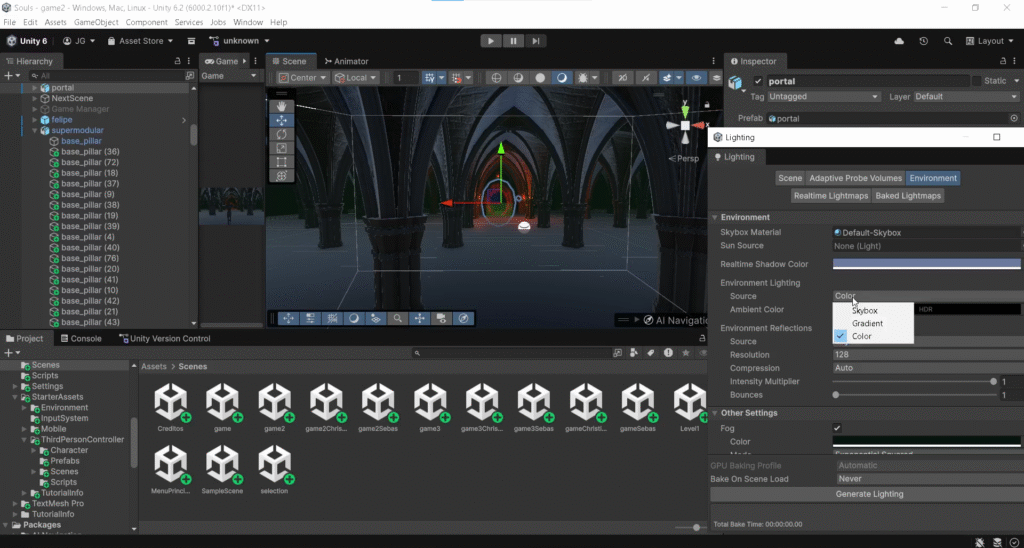Open the Tag dropdown showing Untagged
Image resolution: width=1024 pixels, height=548 pixels.
[x=823, y=97]
